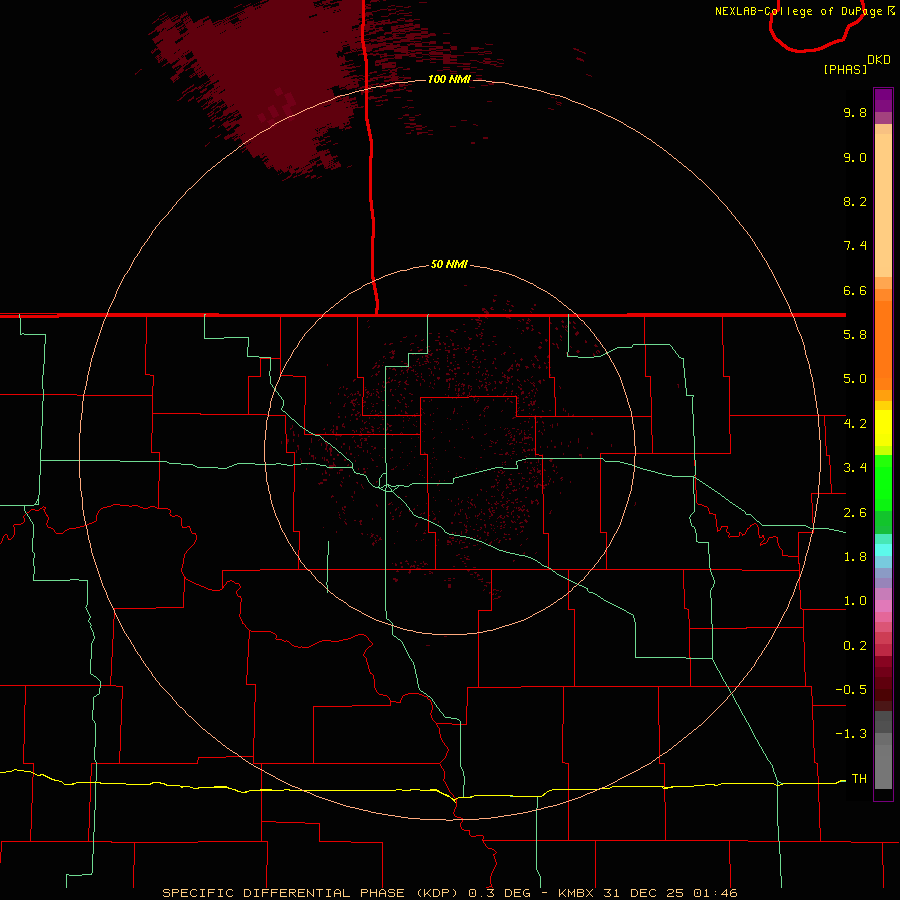Viewport: 900px width, 900px height.
Task: Click the dark maroon segment of color bar
Action: point(883,684)
